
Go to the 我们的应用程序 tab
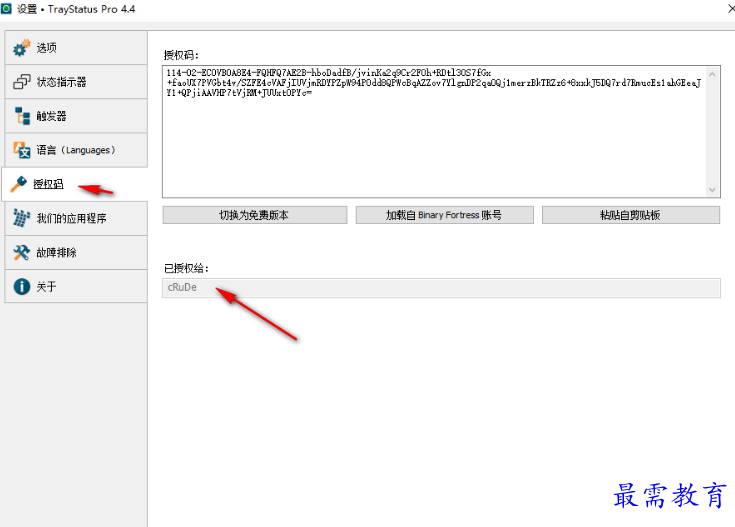pyautogui.click(x=76, y=218)
